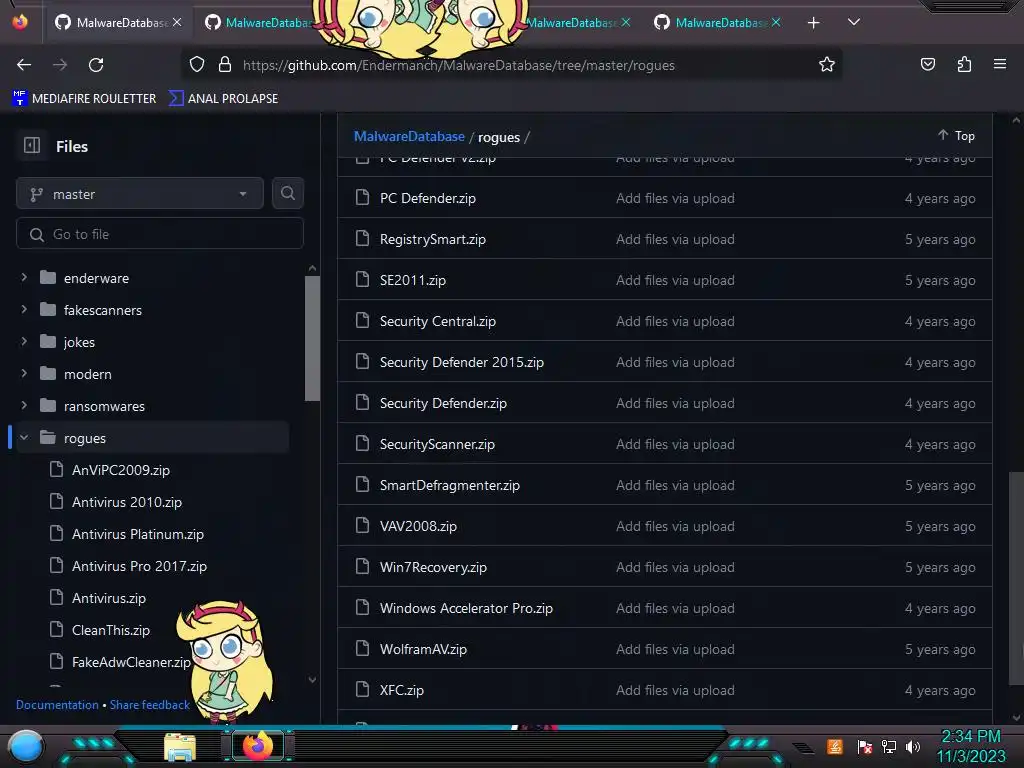1024x768 pixels.
Task: Switch to the last MalwareDatabase tab
Action: click(718, 23)
